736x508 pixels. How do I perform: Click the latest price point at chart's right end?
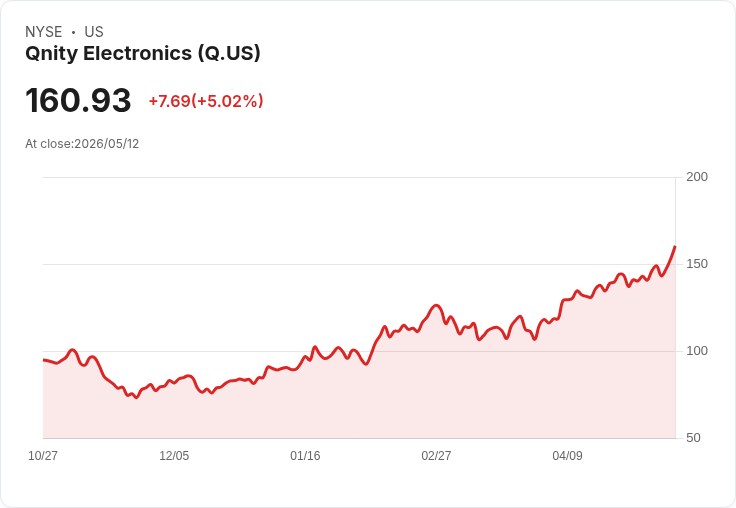pos(675,246)
